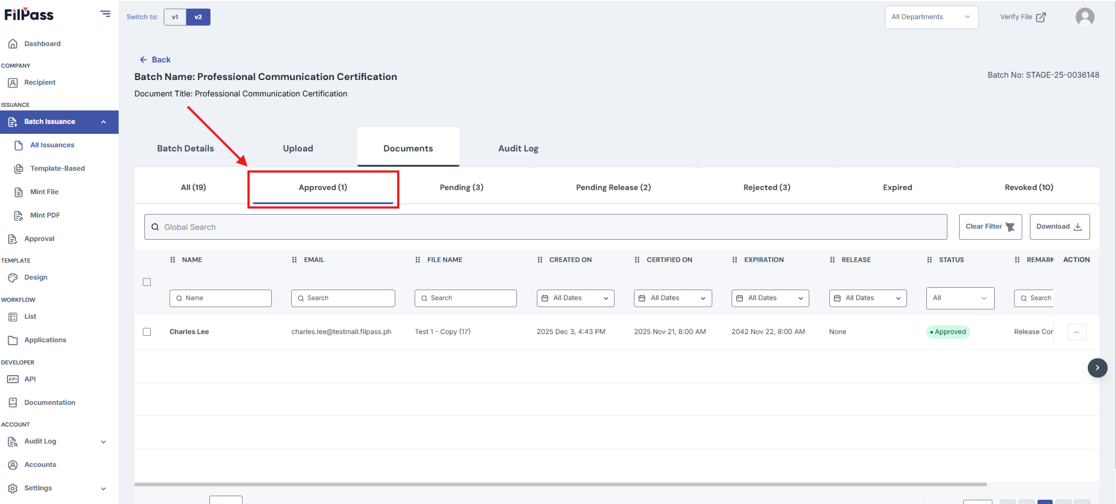Viewport: 1116px width, 504px height.
Task: Click the Verify File external-link icon
Action: click(1041, 17)
